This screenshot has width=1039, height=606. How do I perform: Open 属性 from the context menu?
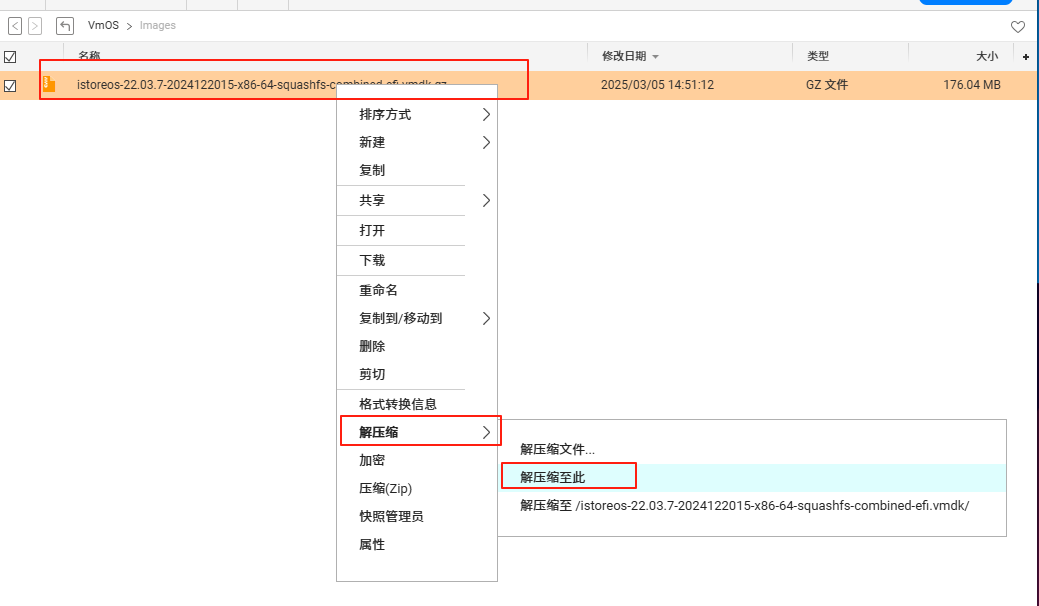click(417, 544)
